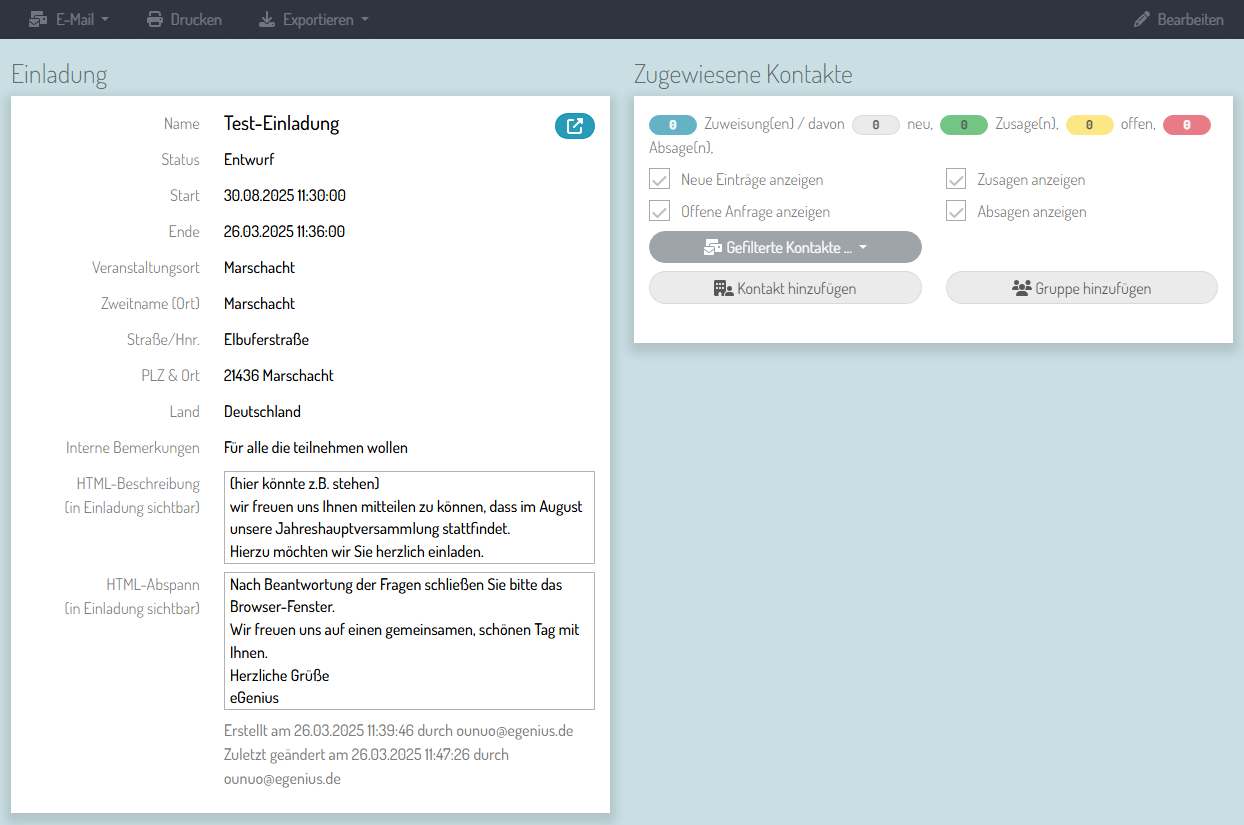Screen dimensions: 1244x825
Task: Click the Drucken toolbar label
Action: 196,19
